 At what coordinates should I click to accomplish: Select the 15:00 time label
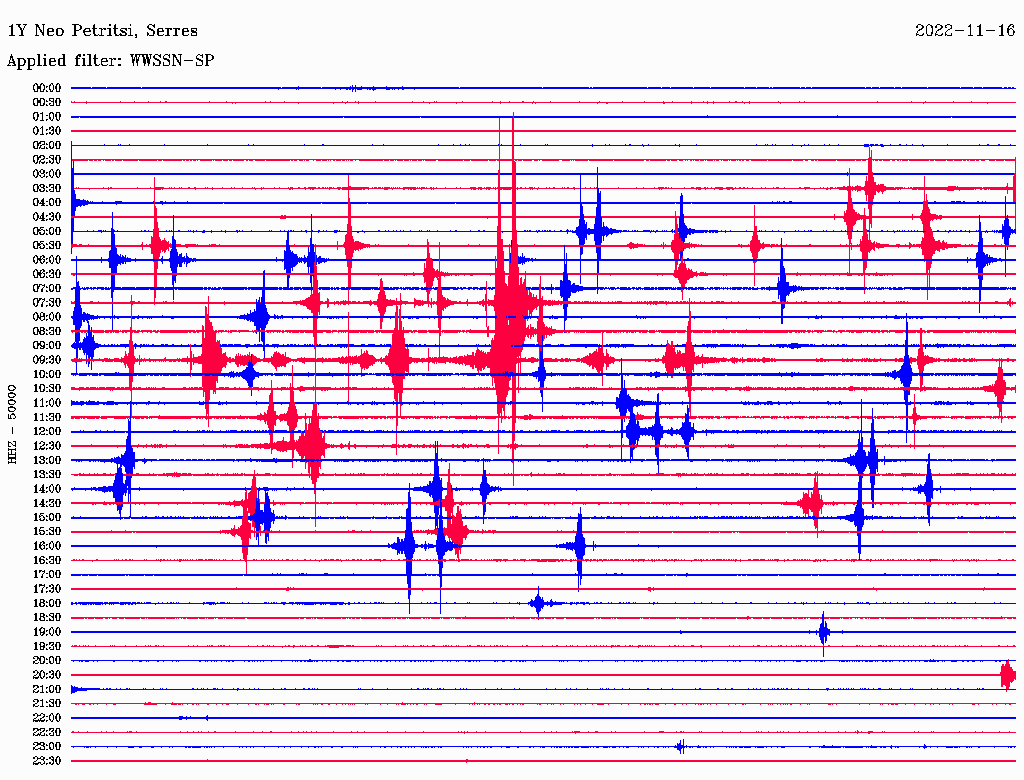[46, 517]
